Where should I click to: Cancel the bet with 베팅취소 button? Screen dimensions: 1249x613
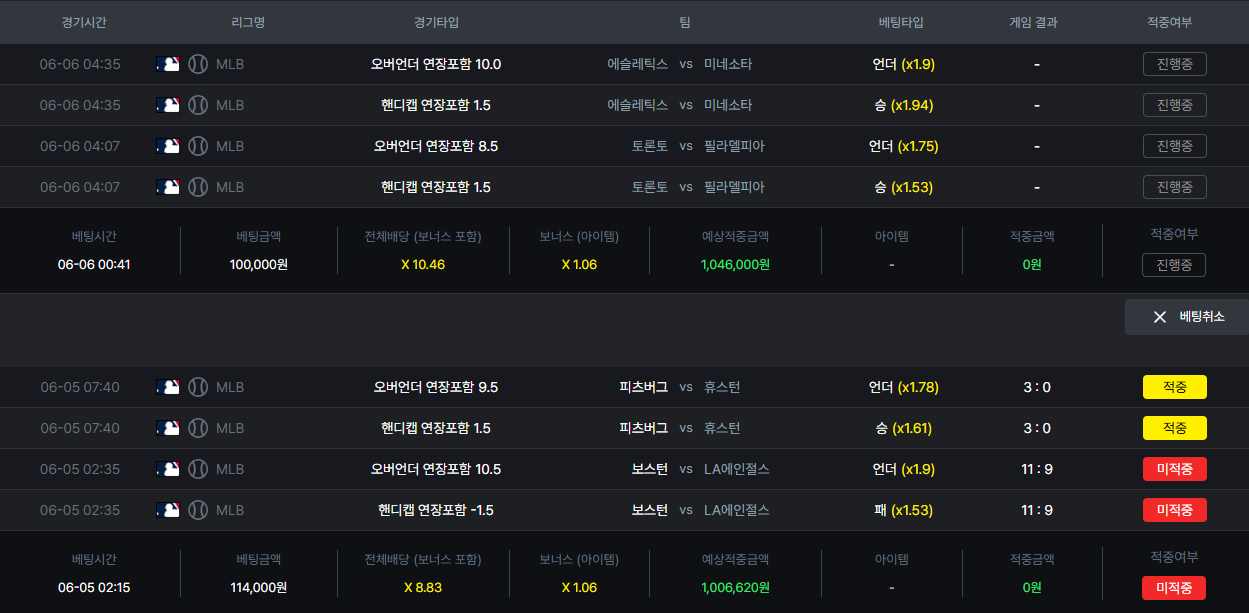[x=1187, y=317]
